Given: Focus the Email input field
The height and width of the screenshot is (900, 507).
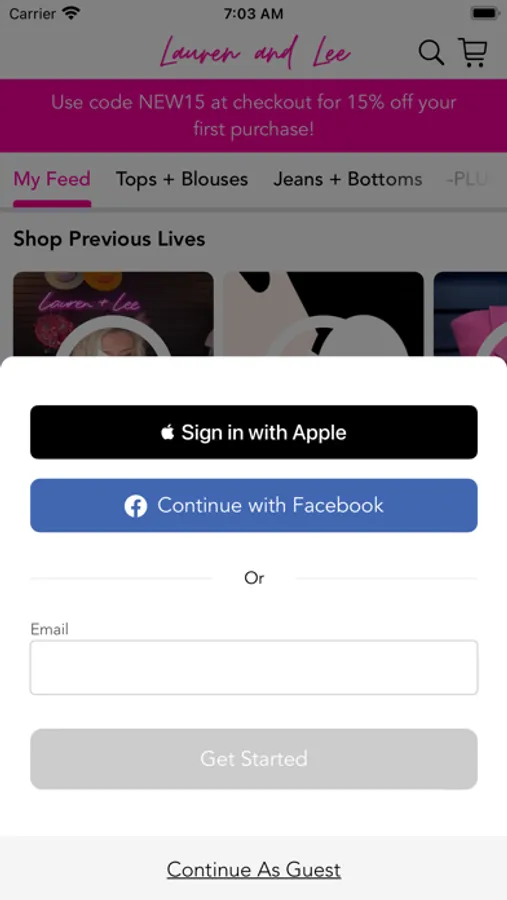Looking at the screenshot, I should point(254,668).
